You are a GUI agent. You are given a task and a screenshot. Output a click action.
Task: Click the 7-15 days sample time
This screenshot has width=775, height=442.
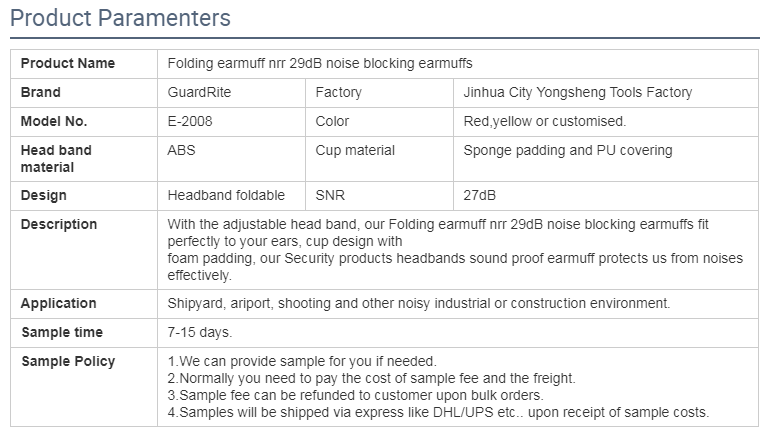point(200,332)
